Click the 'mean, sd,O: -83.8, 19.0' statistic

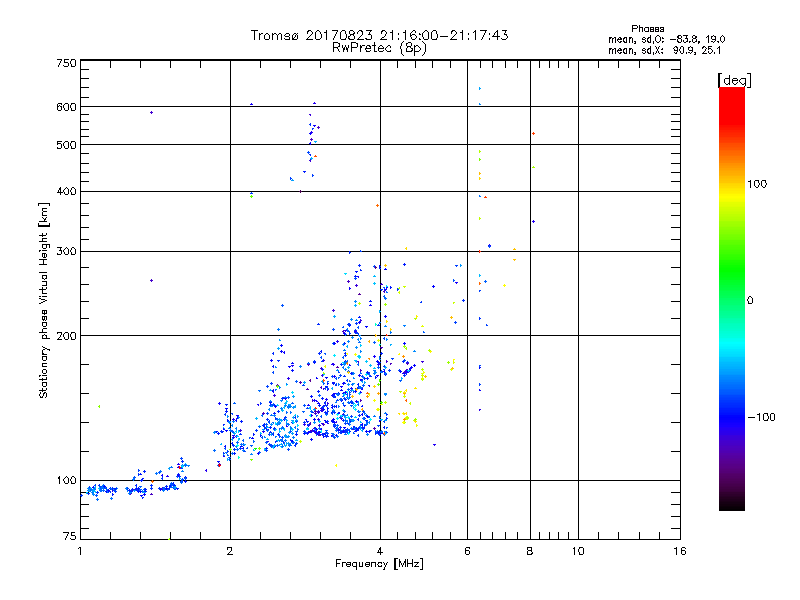tap(666, 39)
